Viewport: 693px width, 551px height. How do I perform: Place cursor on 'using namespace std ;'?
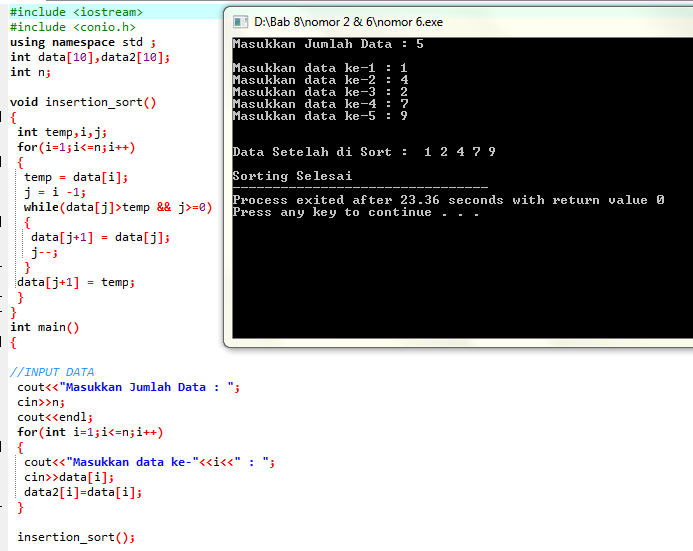tap(83, 42)
